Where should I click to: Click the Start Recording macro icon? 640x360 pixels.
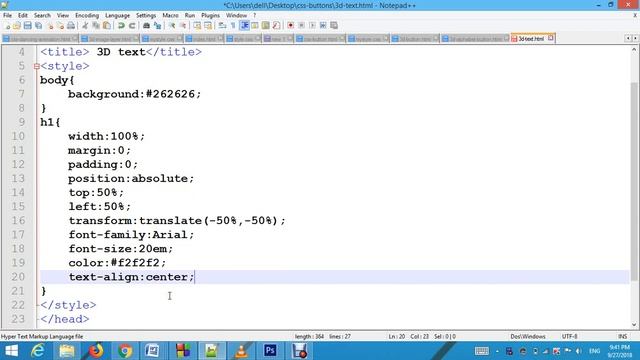[290, 26]
